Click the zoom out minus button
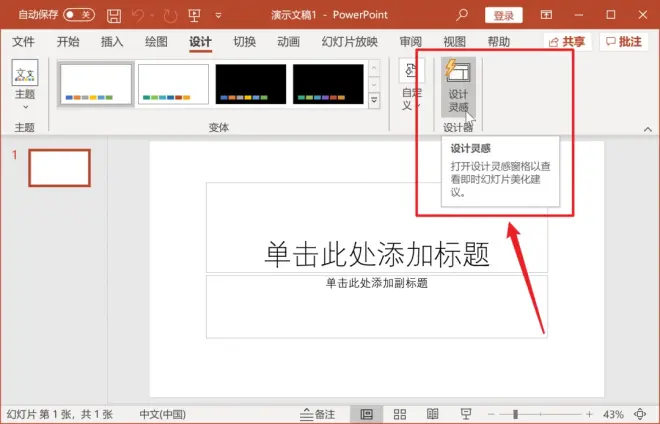 click(491, 415)
